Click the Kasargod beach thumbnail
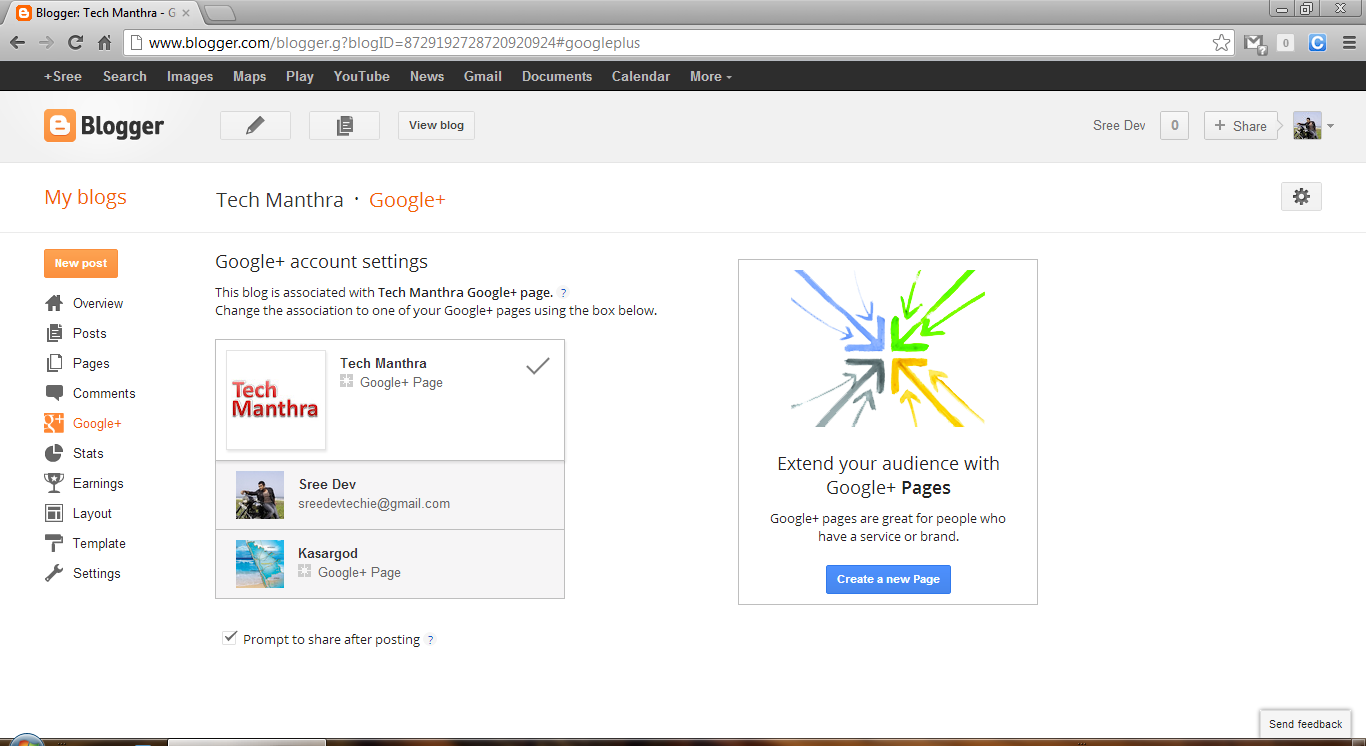The image size is (1366, 746). [x=260, y=564]
